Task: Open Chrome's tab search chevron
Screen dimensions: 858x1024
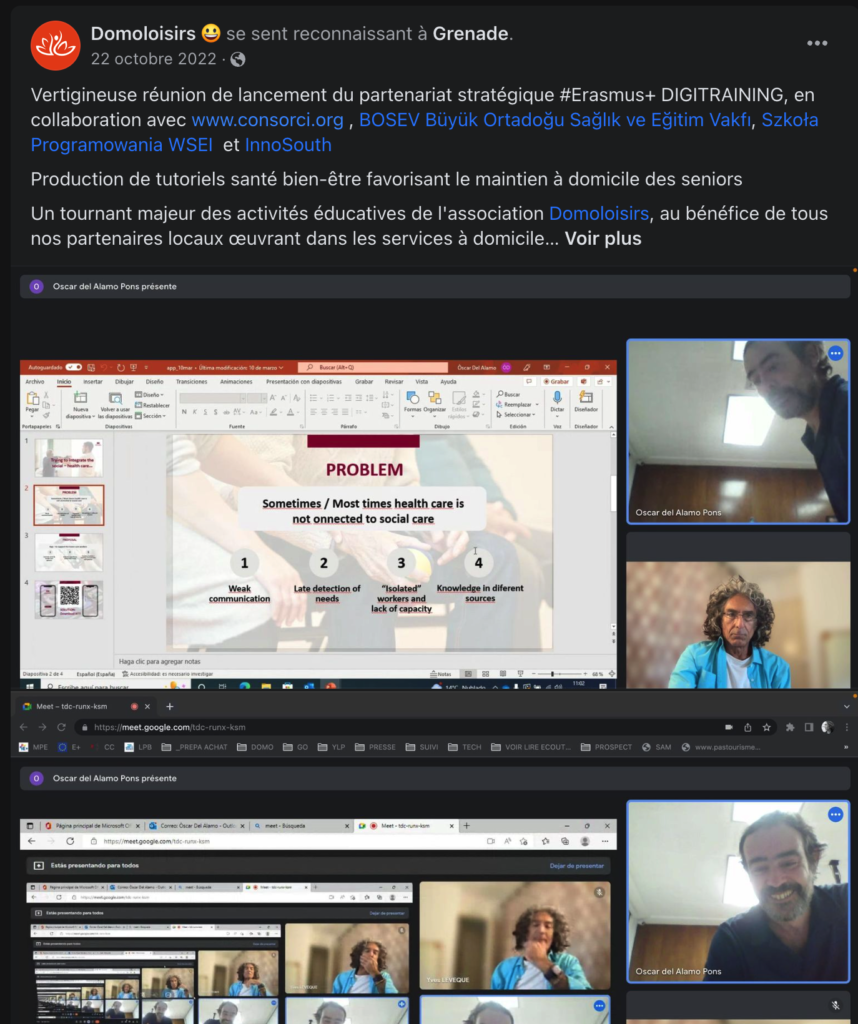Action: 846,707
